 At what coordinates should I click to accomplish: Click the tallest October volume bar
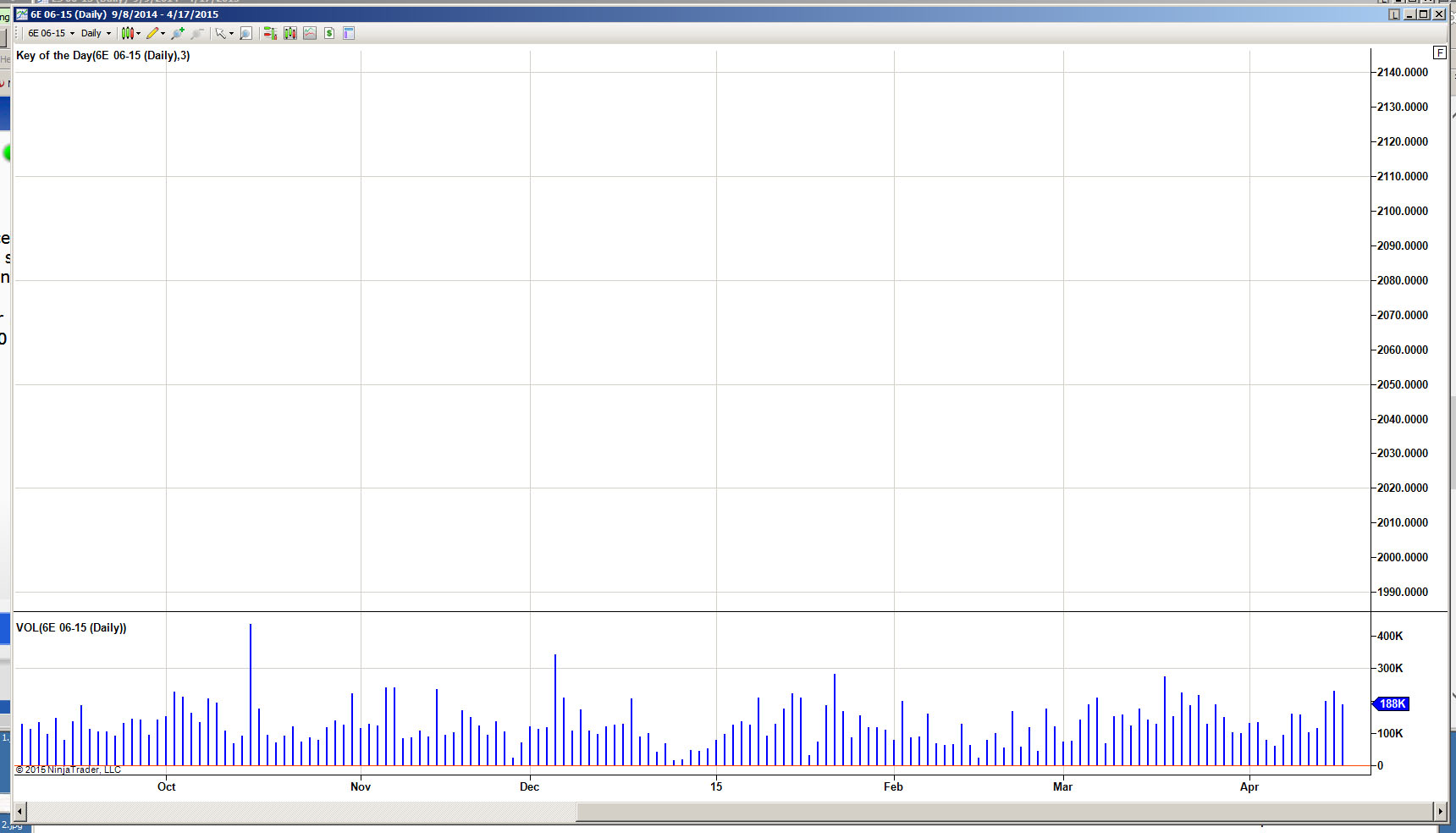pyautogui.click(x=251, y=694)
